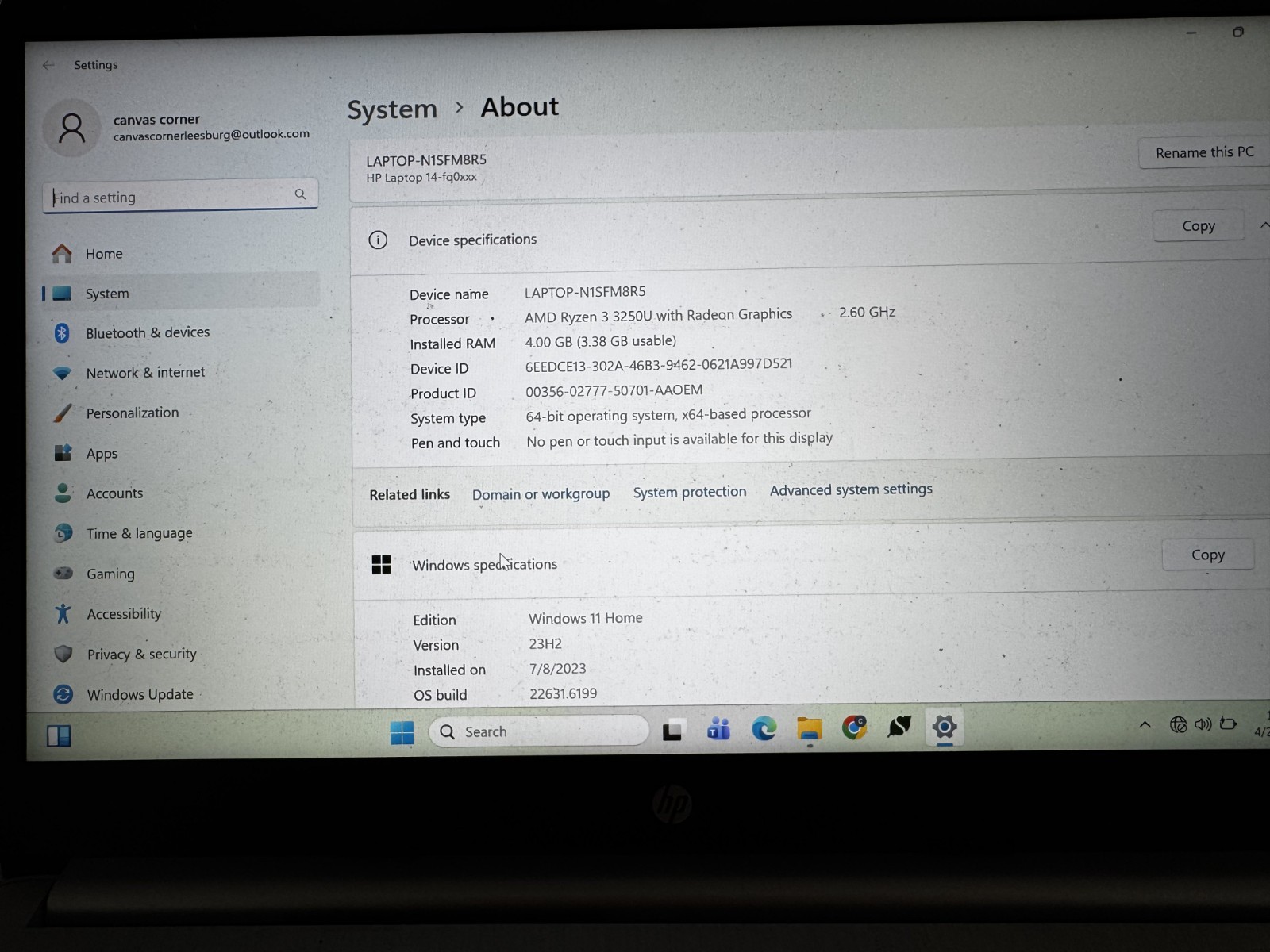Click the search magnifier in Find a setting

coord(300,194)
